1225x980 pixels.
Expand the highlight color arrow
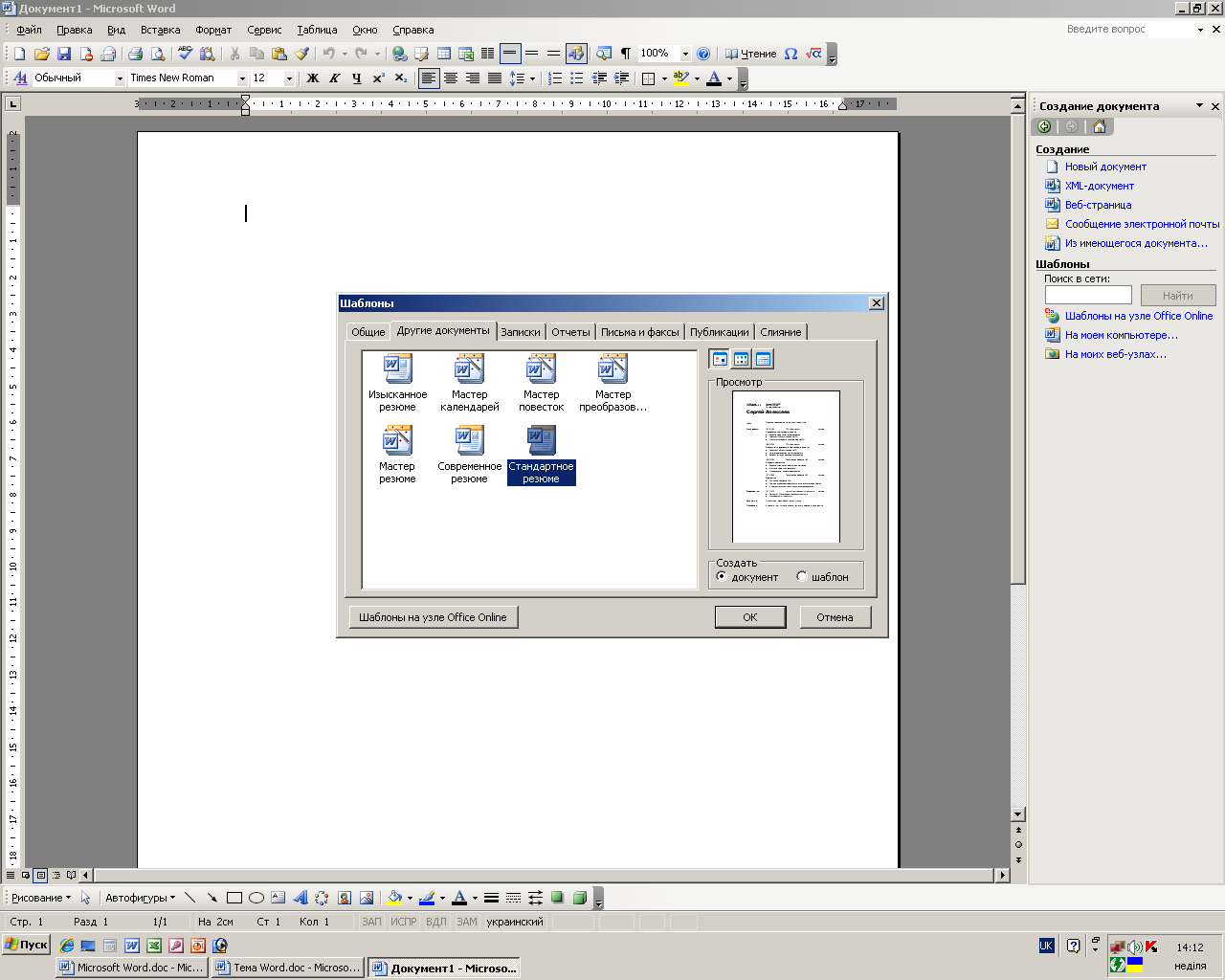pyautogui.click(x=697, y=78)
